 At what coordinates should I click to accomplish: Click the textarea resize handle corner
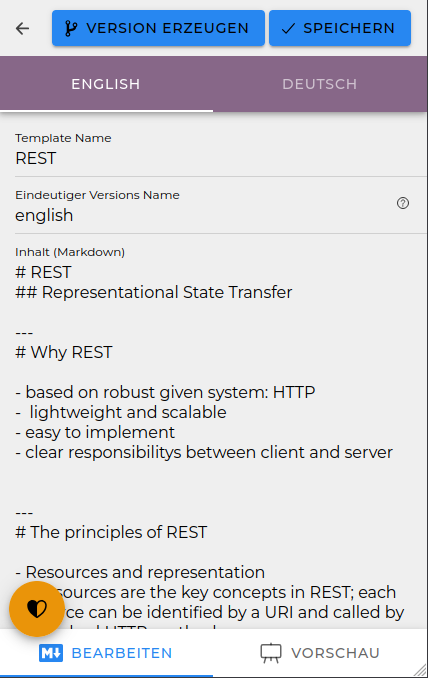(420, 670)
